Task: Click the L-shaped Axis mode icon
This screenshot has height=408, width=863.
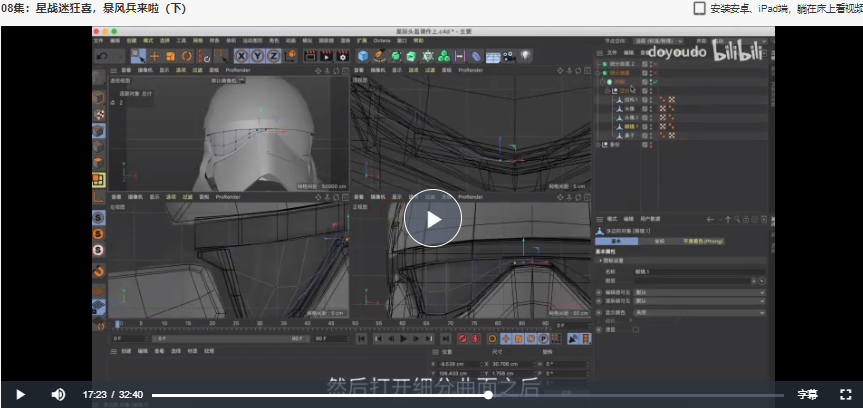Action: (99, 197)
